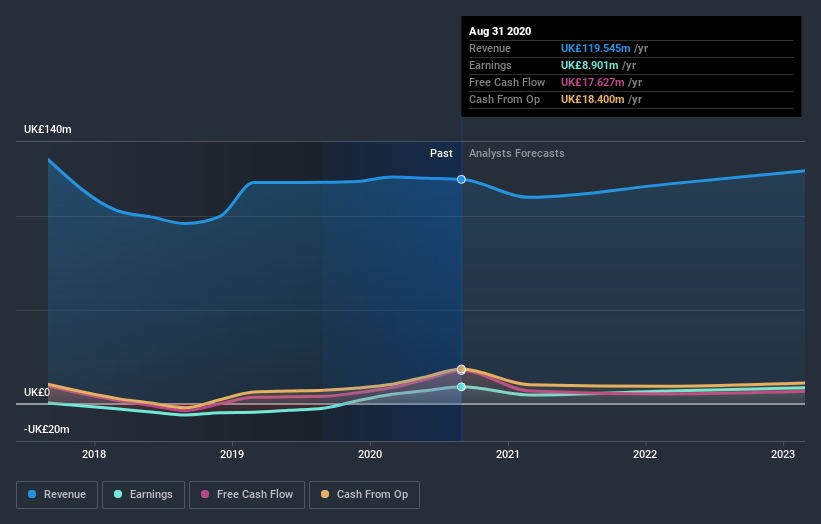Click the UK£8.901m earnings value
The height and width of the screenshot is (524, 821).
tap(590, 65)
